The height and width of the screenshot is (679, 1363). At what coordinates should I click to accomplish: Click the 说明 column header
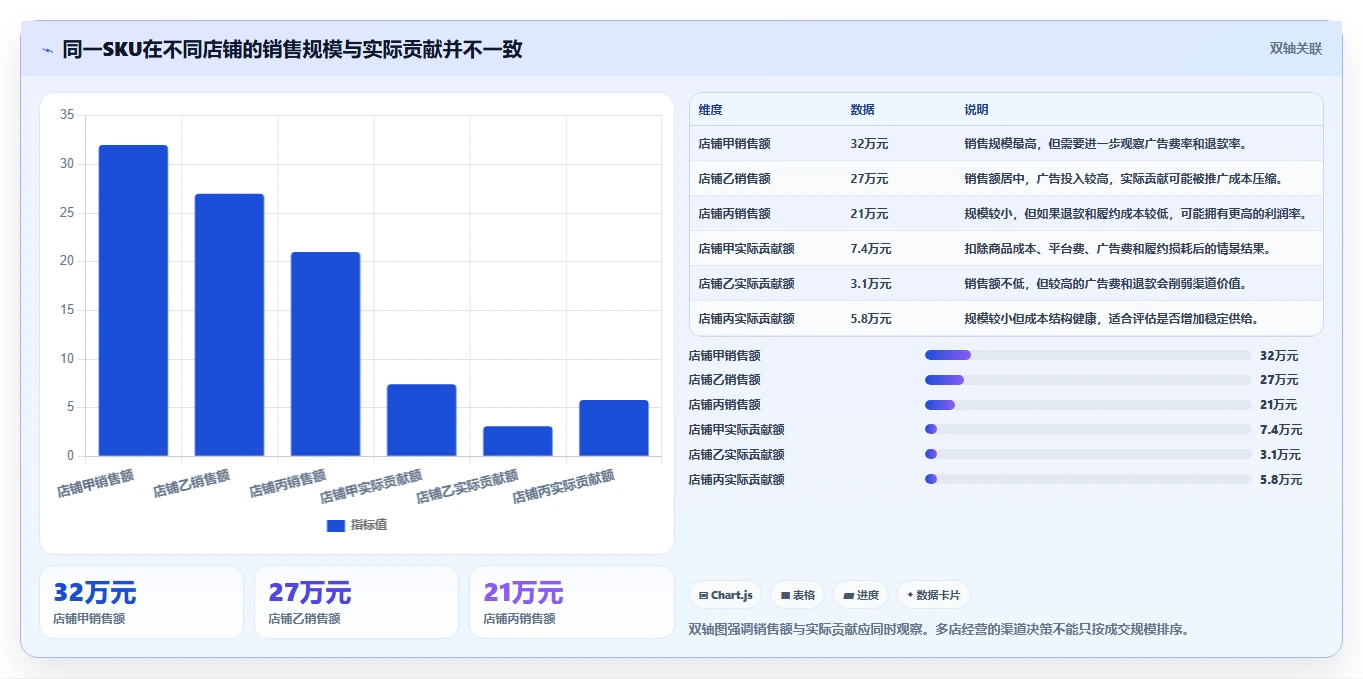coord(976,110)
